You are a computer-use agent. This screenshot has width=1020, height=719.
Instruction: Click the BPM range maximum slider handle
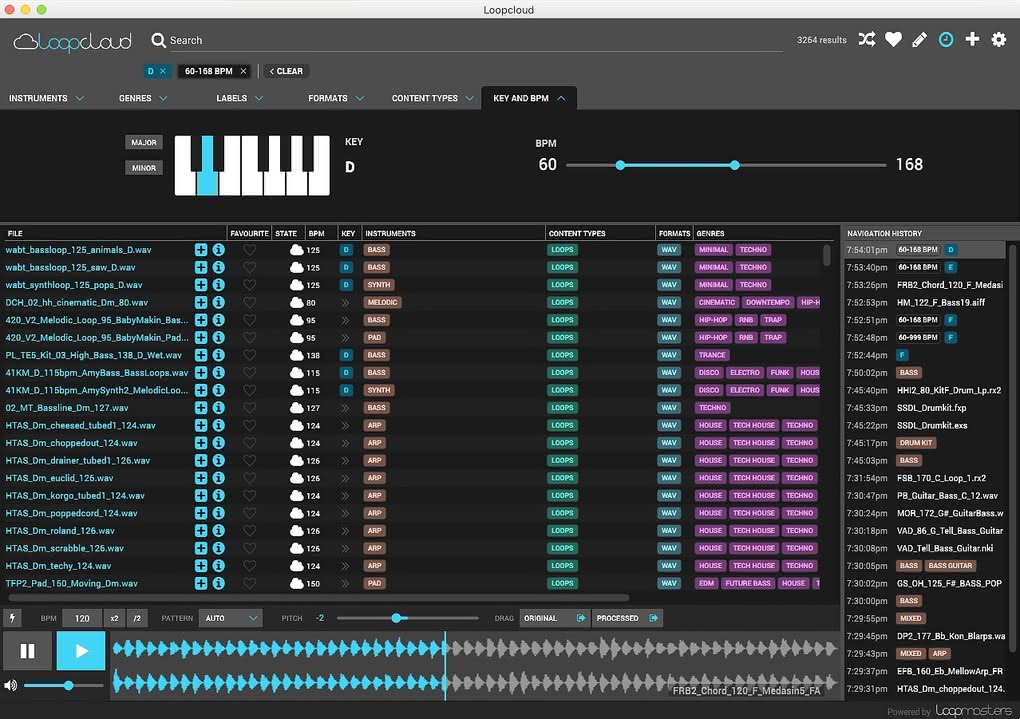coord(734,165)
